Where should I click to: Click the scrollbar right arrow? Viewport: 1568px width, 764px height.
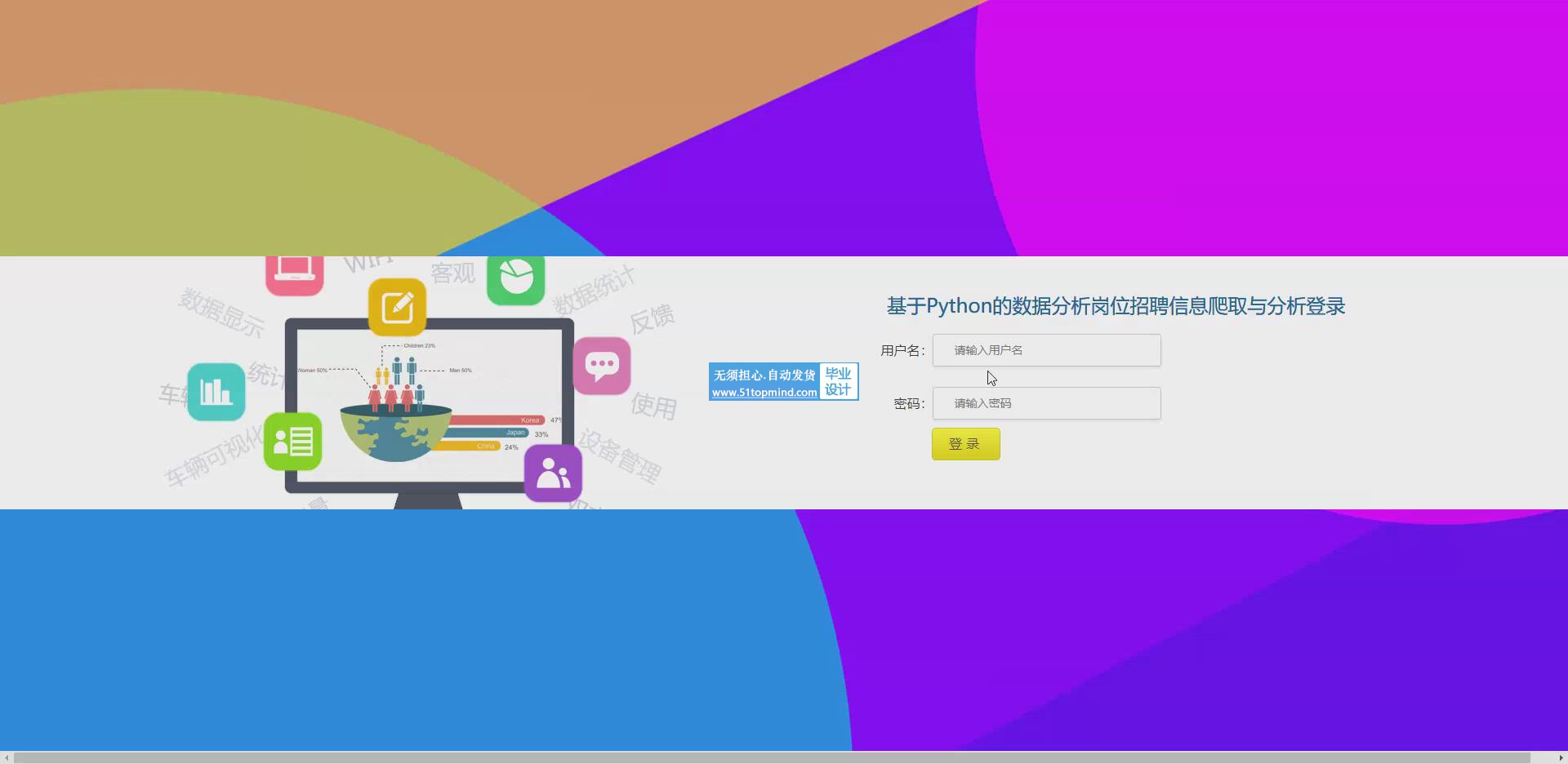(1561, 757)
